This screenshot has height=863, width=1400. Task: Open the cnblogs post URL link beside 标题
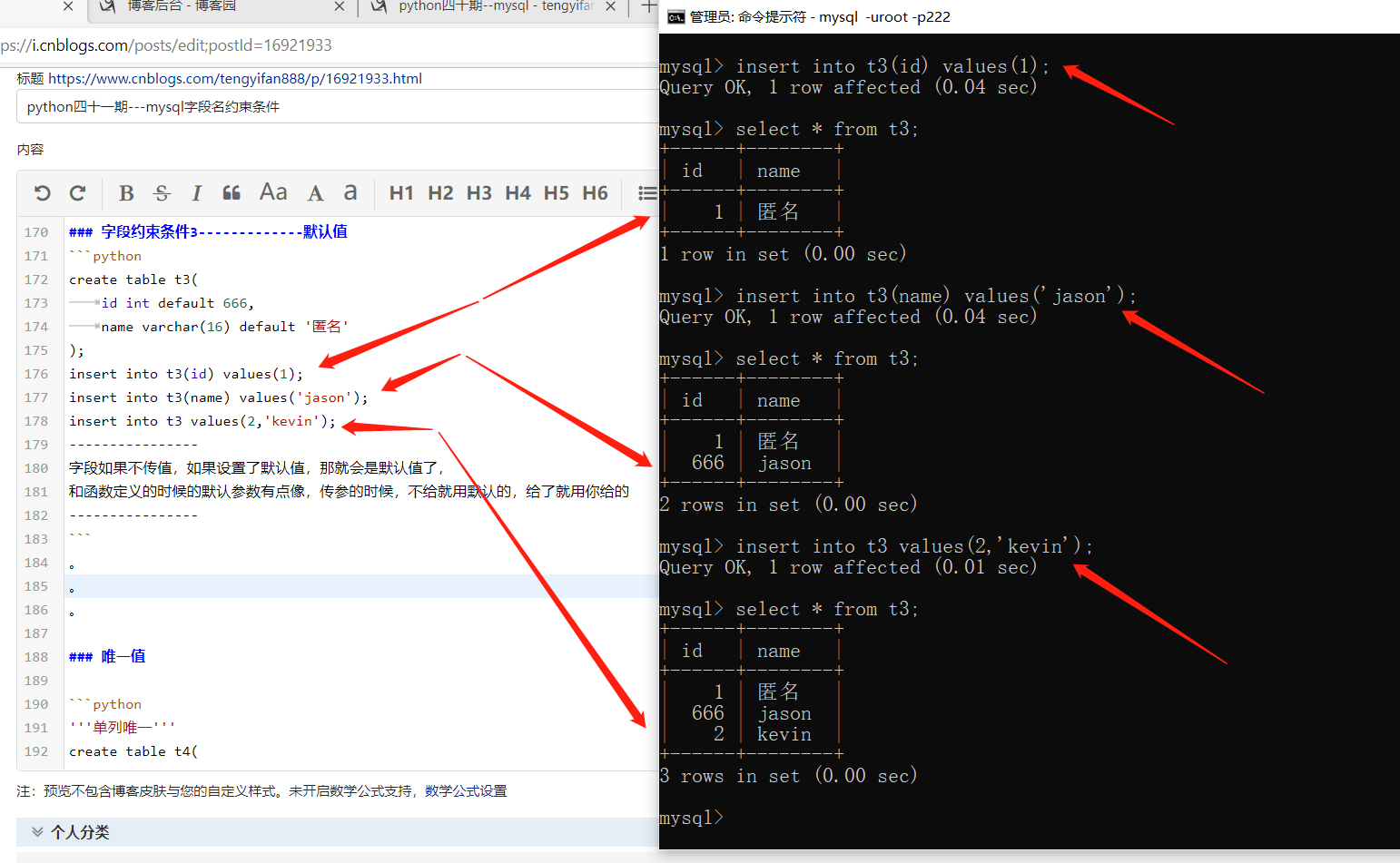[235, 79]
